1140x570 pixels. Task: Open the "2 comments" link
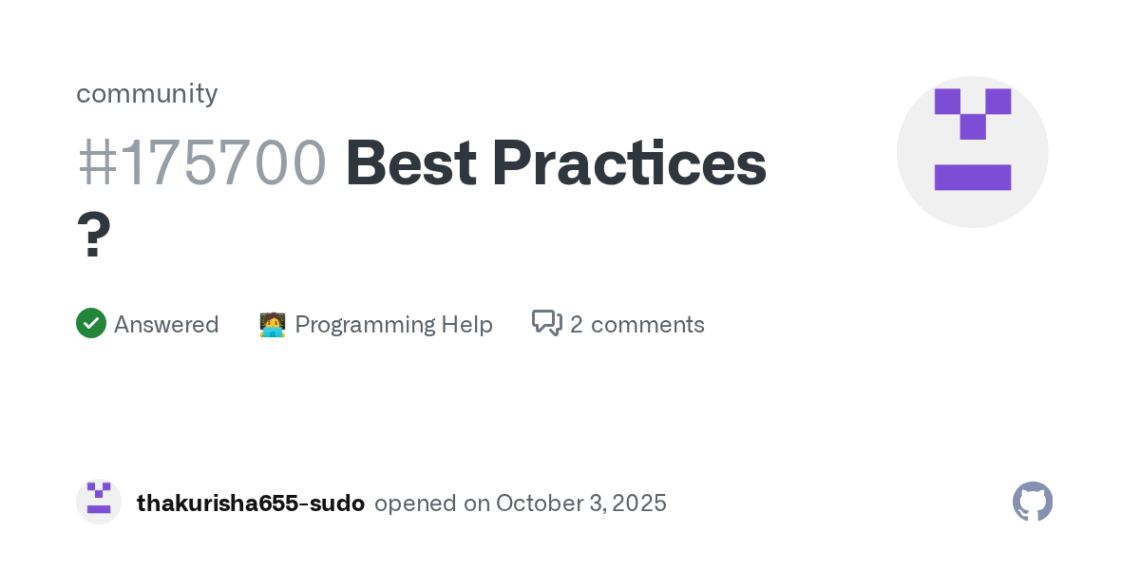pyautogui.click(x=637, y=324)
